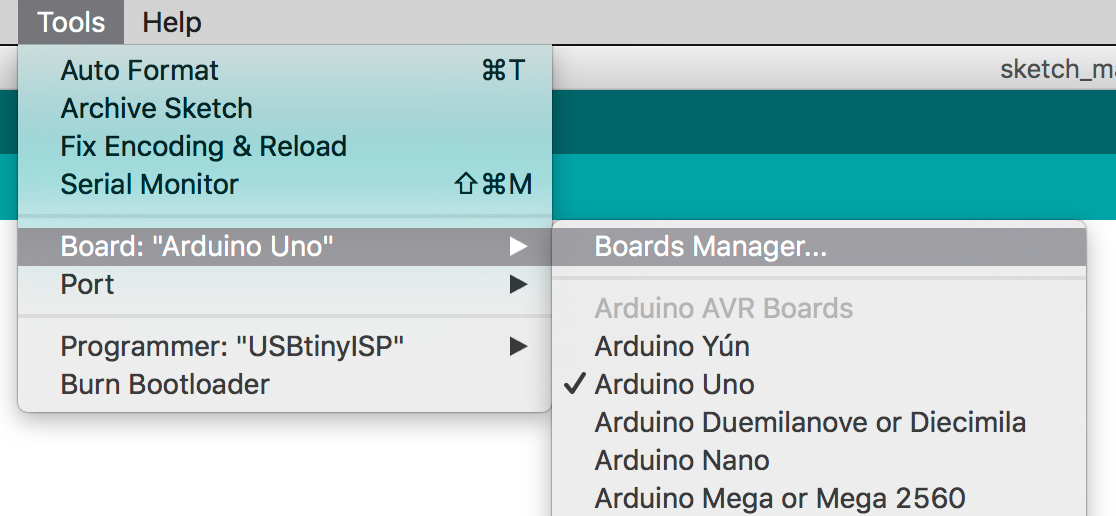Run Auto Format on the sketch
1116x516 pixels.
pos(139,70)
